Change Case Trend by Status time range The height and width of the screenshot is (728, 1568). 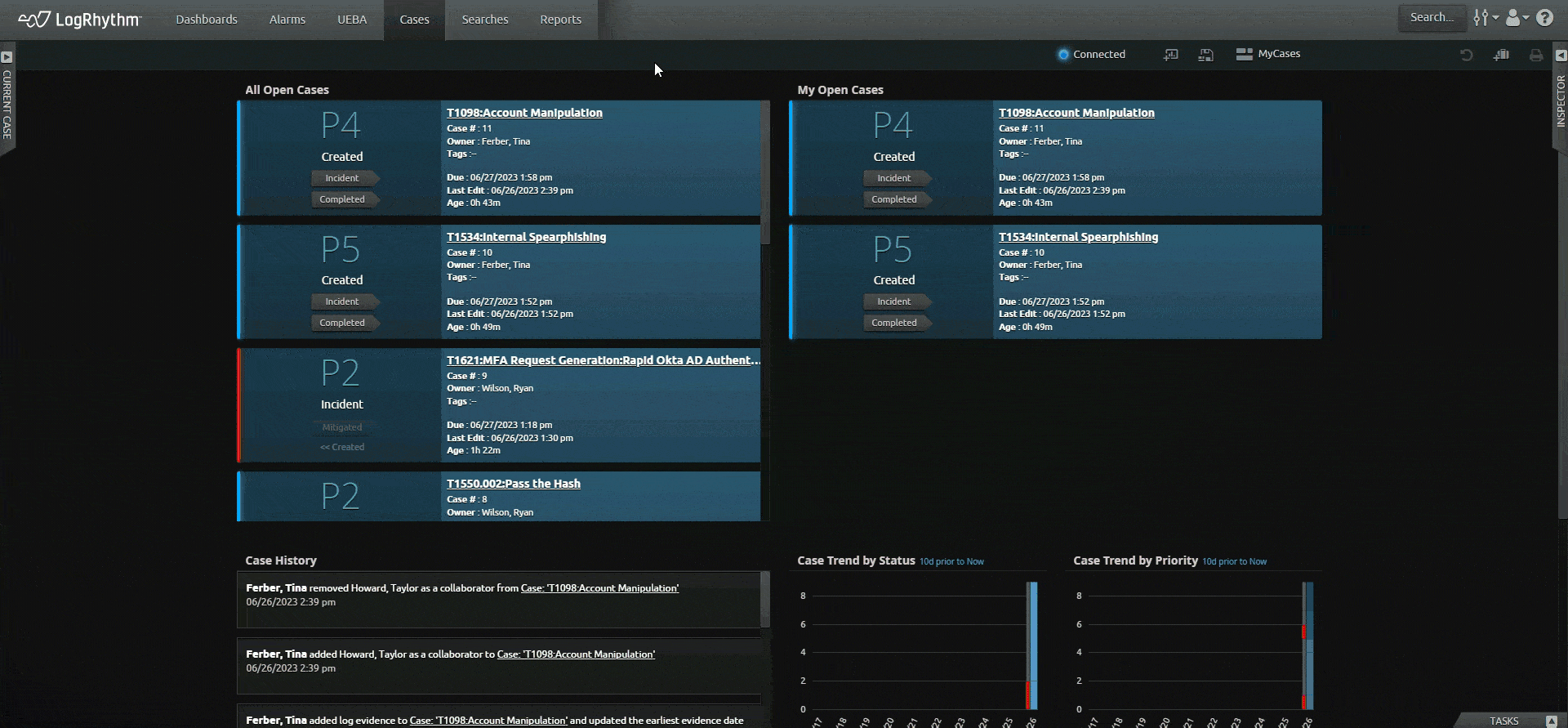point(951,561)
